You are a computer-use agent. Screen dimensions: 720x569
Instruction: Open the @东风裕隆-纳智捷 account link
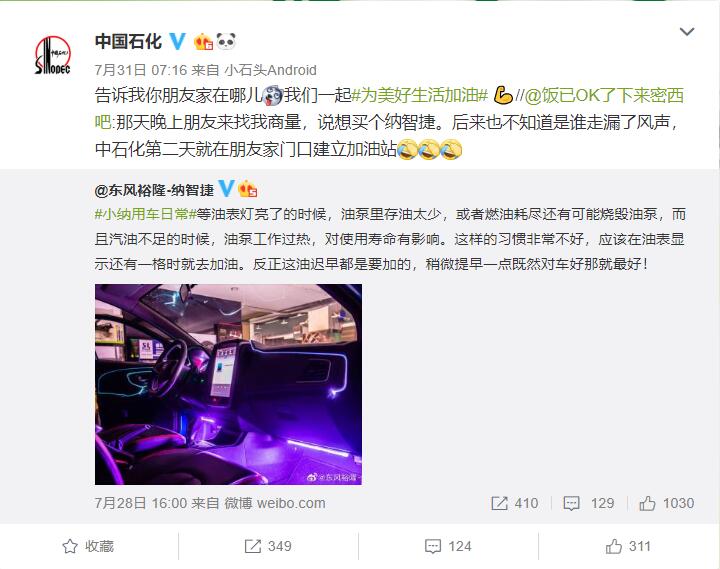point(154,190)
